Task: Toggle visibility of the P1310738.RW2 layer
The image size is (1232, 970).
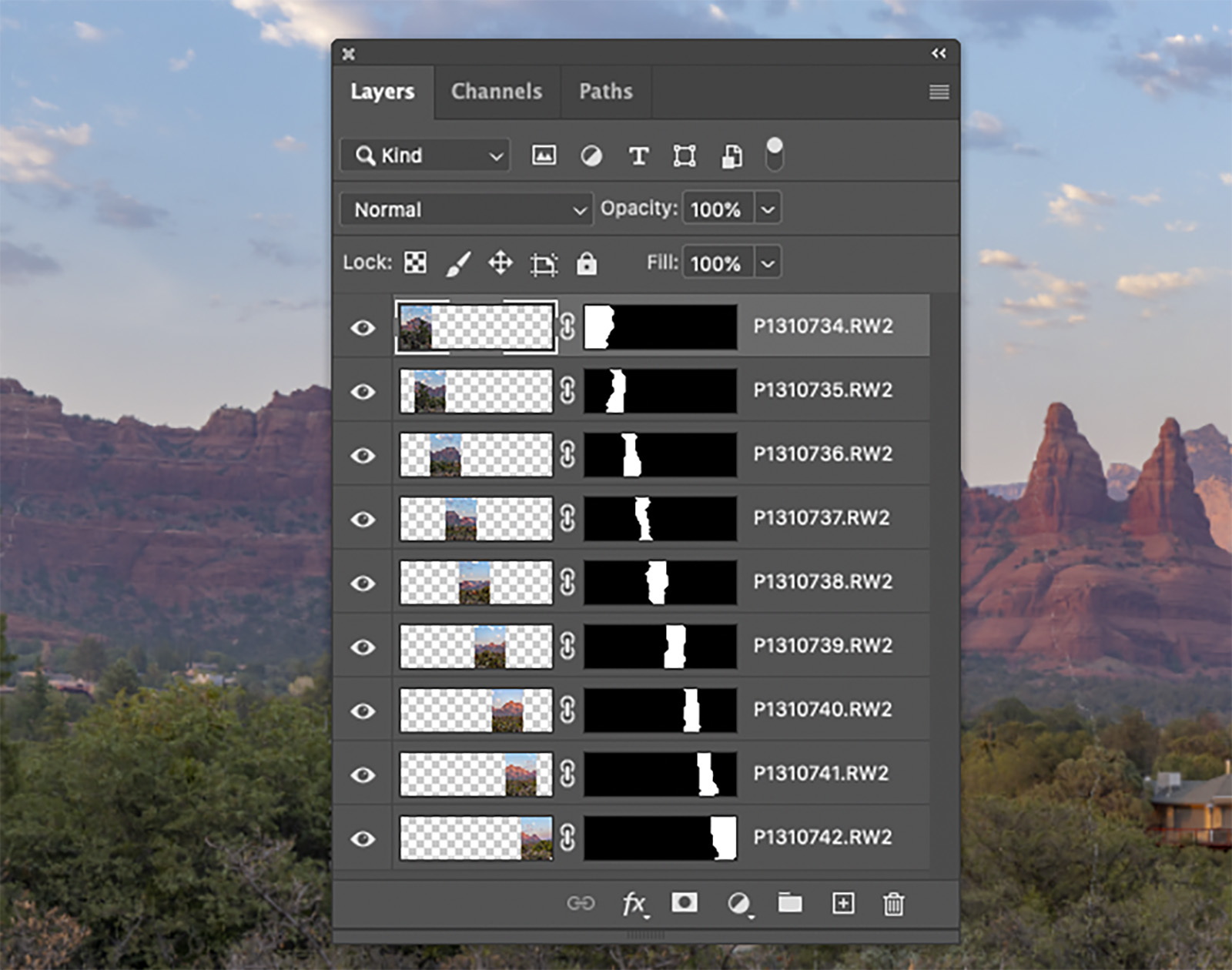Action: (x=363, y=584)
